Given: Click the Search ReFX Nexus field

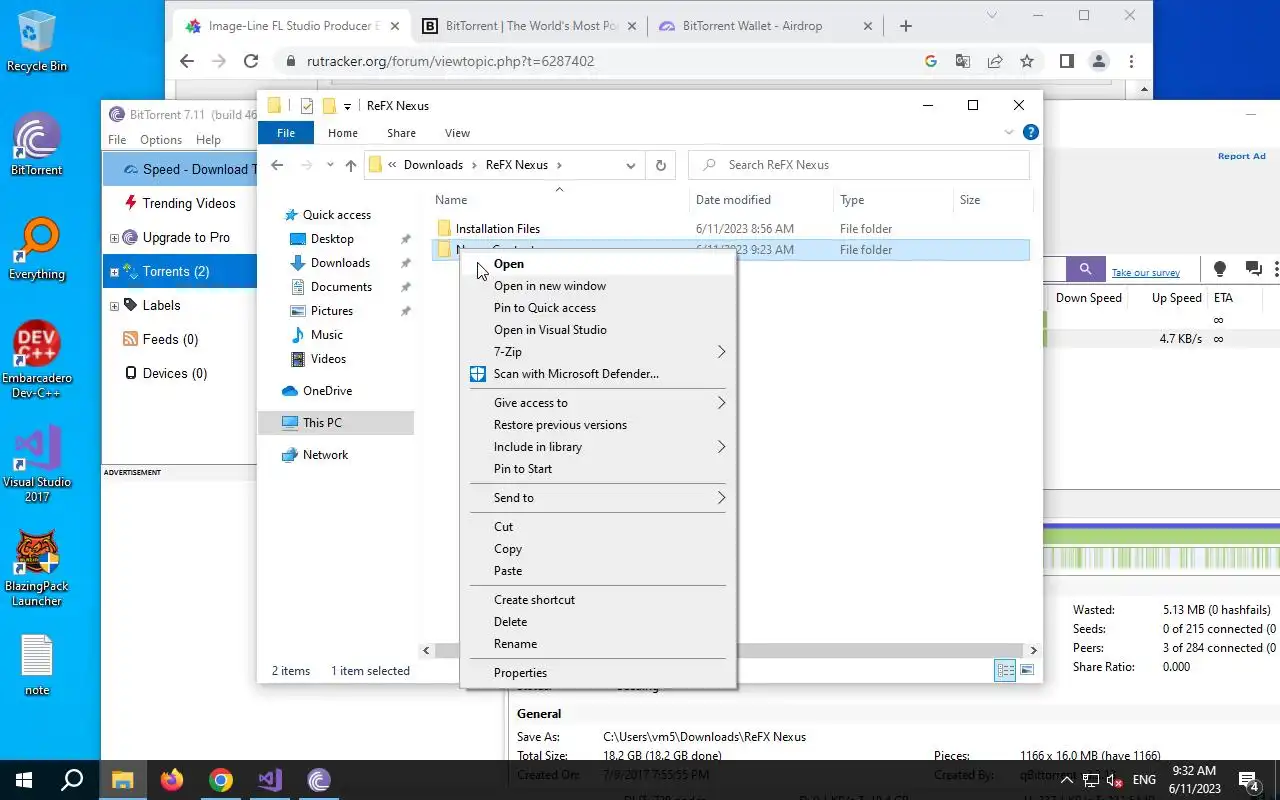Looking at the screenshot, I should coord(859,165).
